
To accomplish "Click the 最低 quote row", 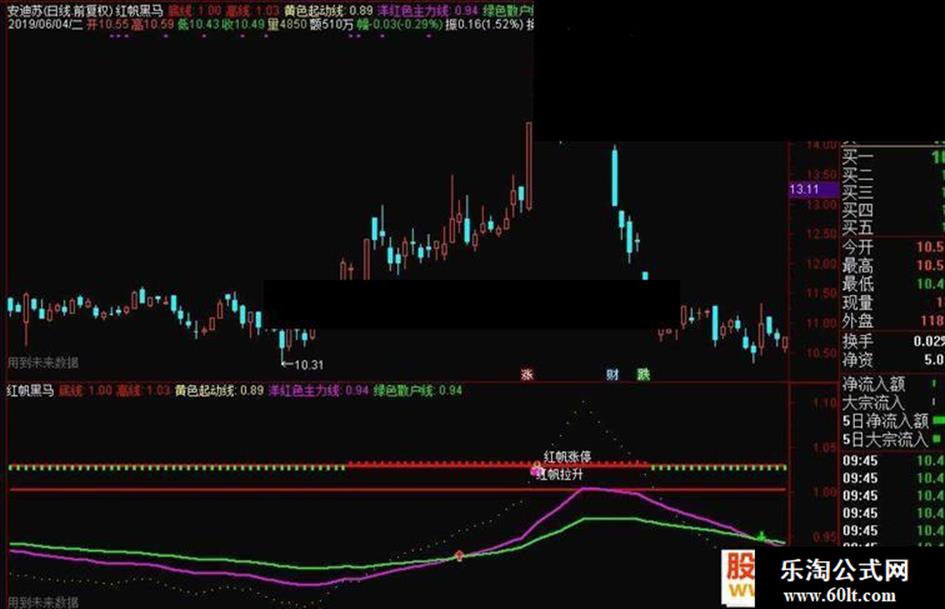I will coord(893,283).
